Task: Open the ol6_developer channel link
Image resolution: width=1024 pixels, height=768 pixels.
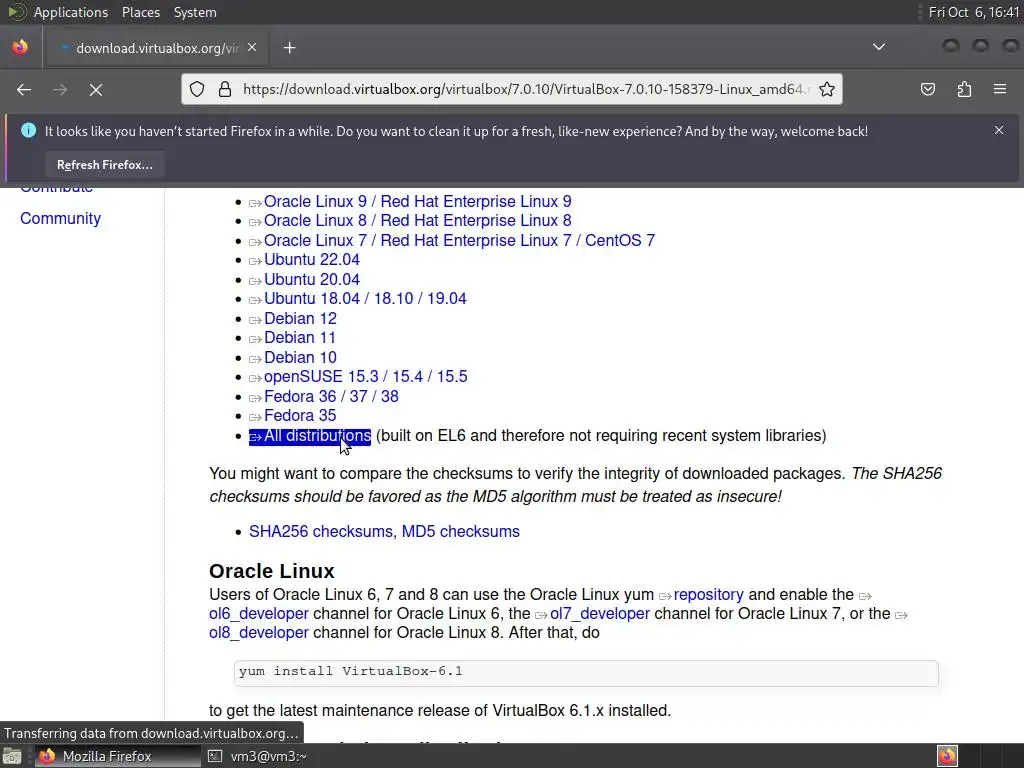Action: point(259,614)
